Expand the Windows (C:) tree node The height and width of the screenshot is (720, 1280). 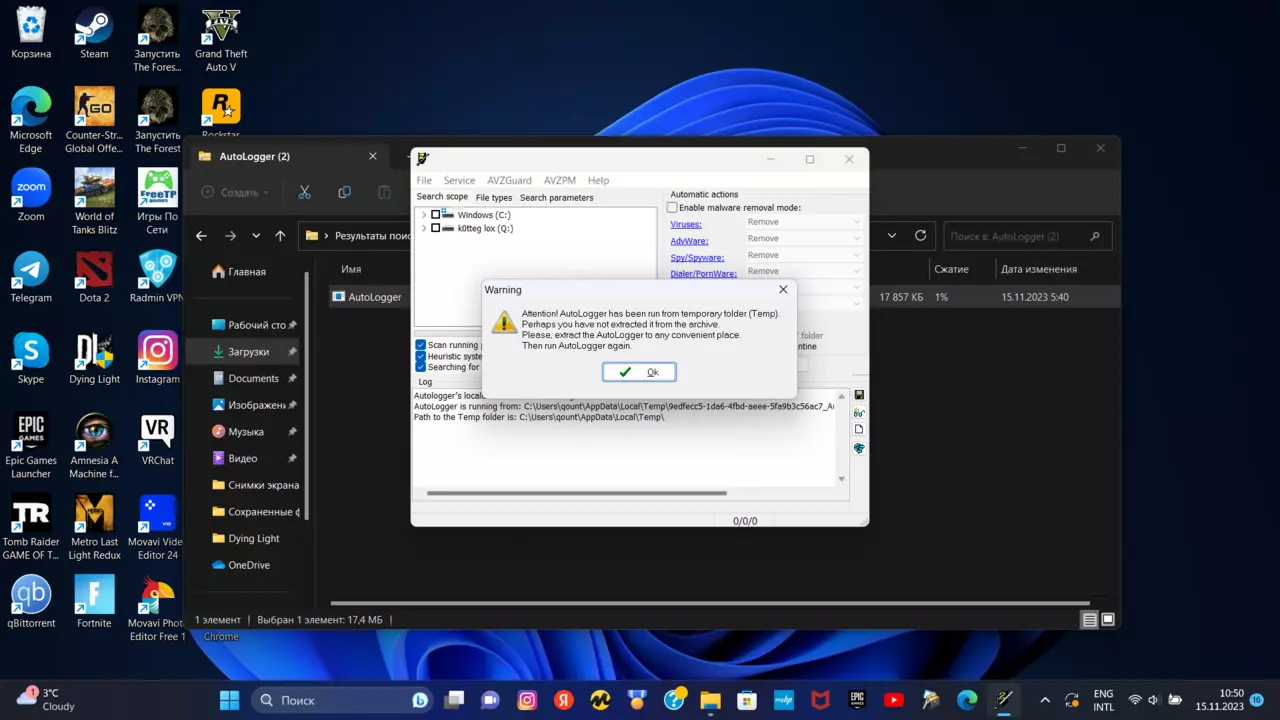(x=424, y=215)
